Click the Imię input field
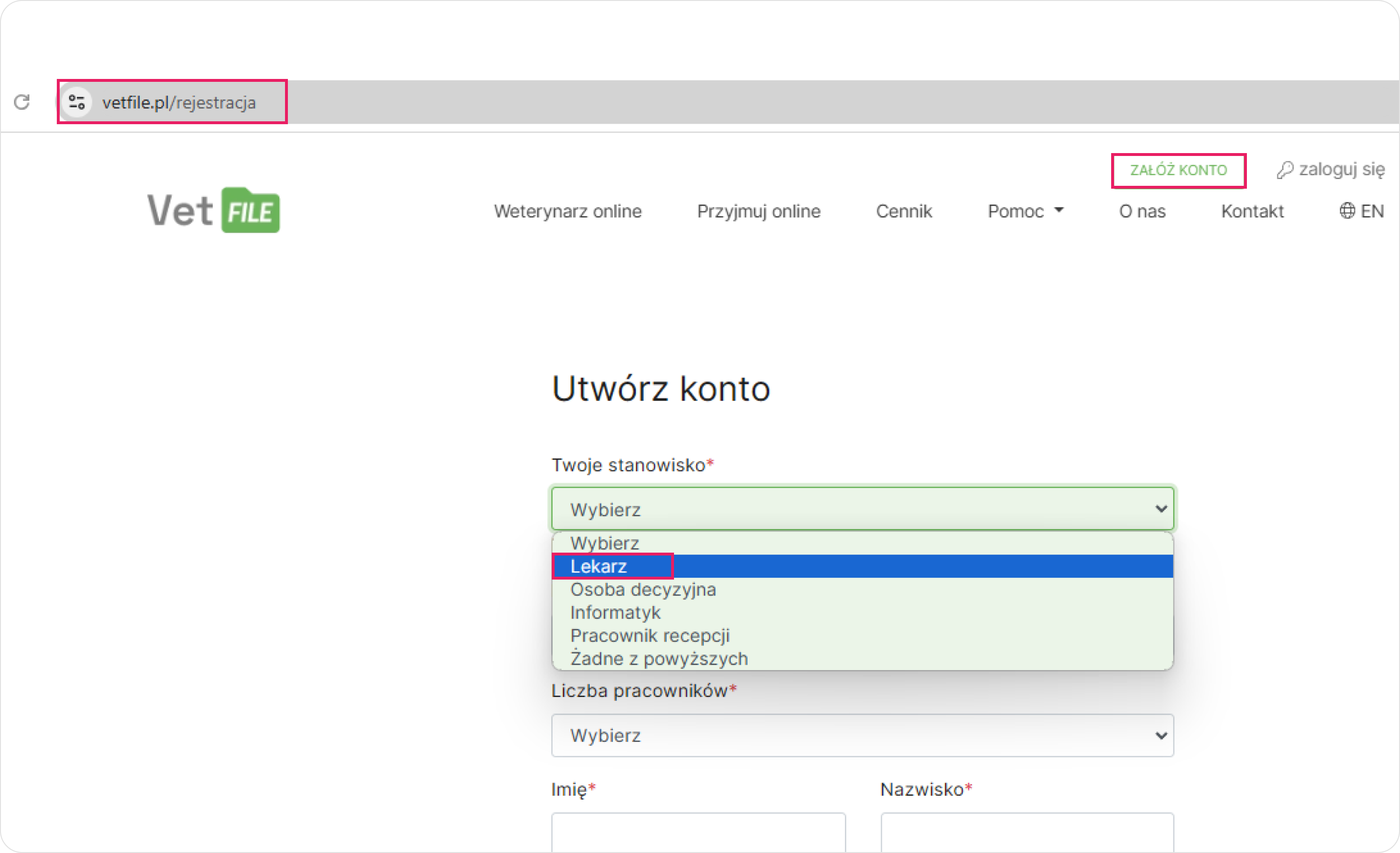Screen dimensions: 1400x853 coord(698,833)
